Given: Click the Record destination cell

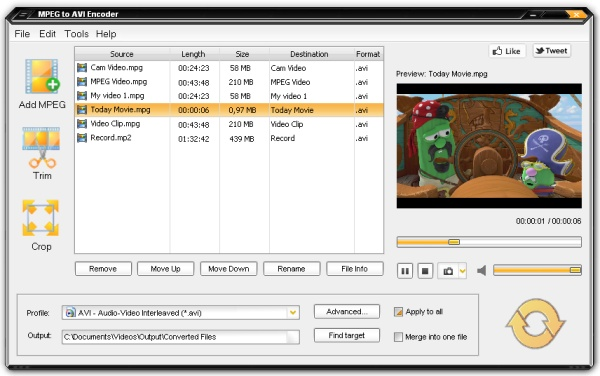Looking at the screenshot, I should tap(283, 138).
